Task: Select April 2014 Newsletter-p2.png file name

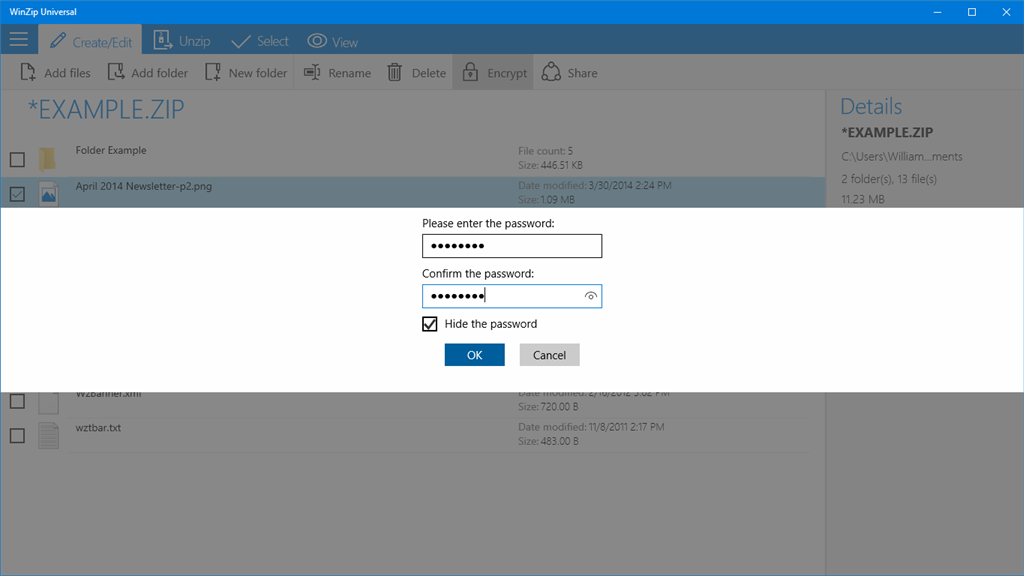Action: [144, 186]
